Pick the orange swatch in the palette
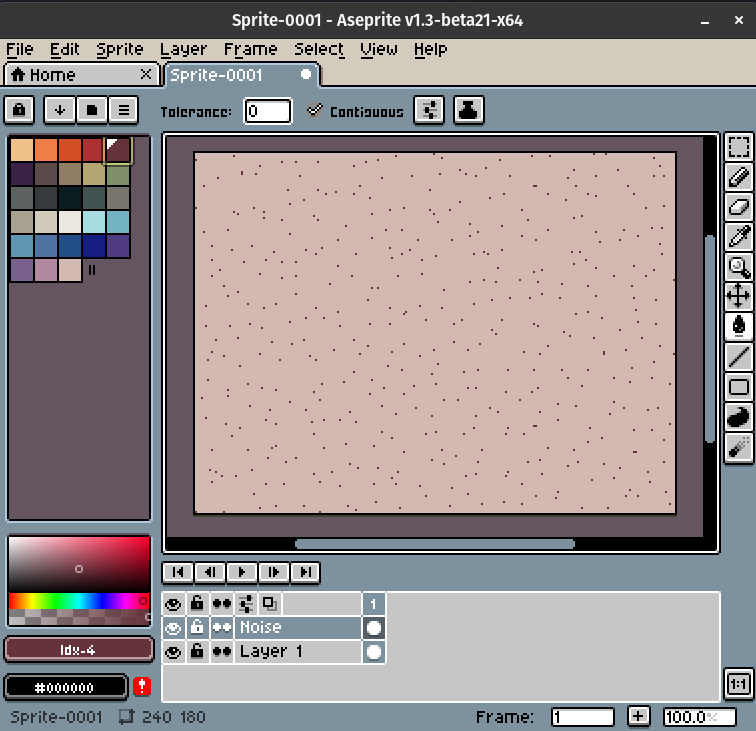The height and width of the screenshot is (731, 756). (x=46, y=150)
